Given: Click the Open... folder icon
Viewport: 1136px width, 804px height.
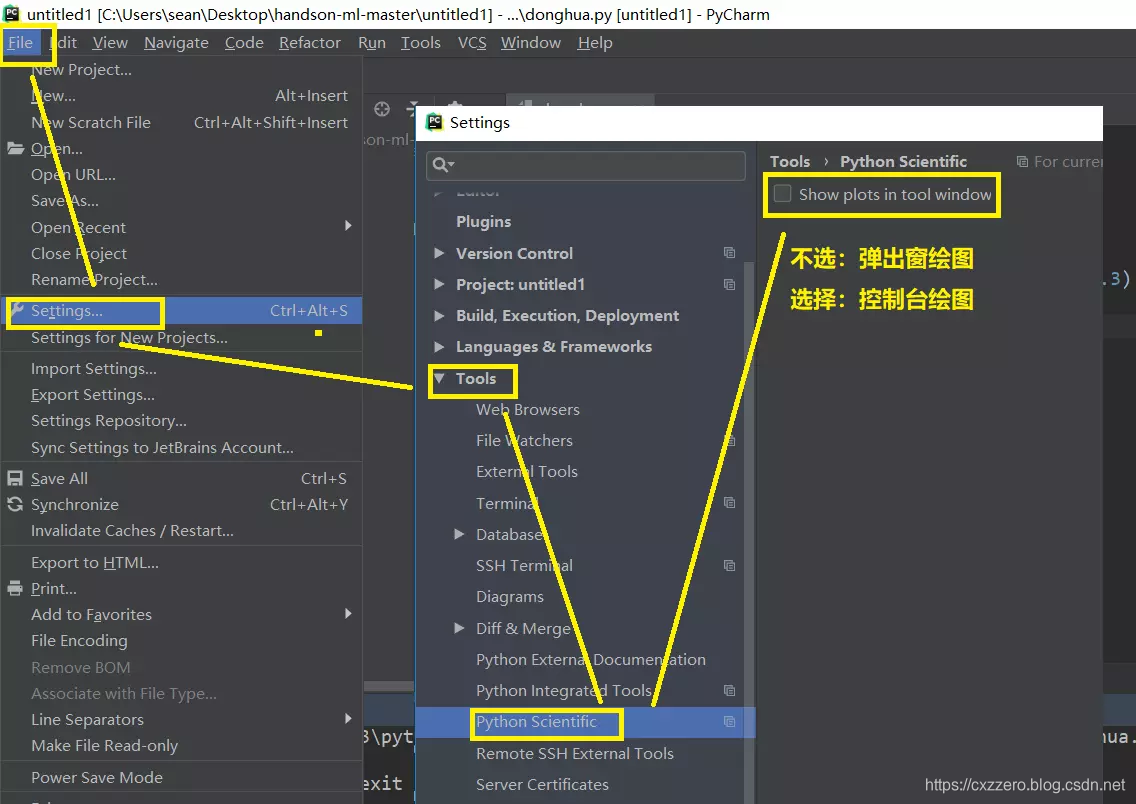Looking at the screenshot, I should (x=15, y=148).
